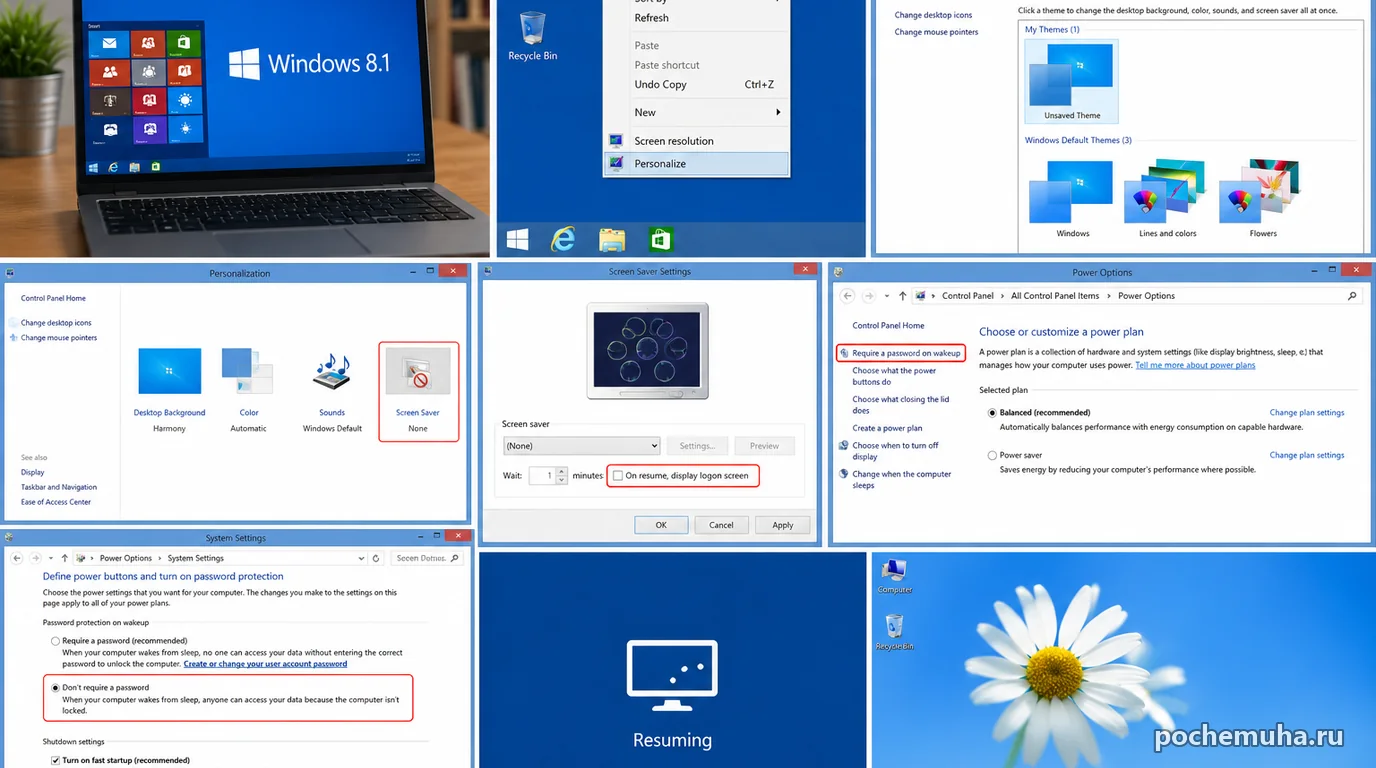This screenshot has height=768, width=1376.
Task: Click the Wait minutes number field
Action: pyautogui.click(x=542, y=476)
